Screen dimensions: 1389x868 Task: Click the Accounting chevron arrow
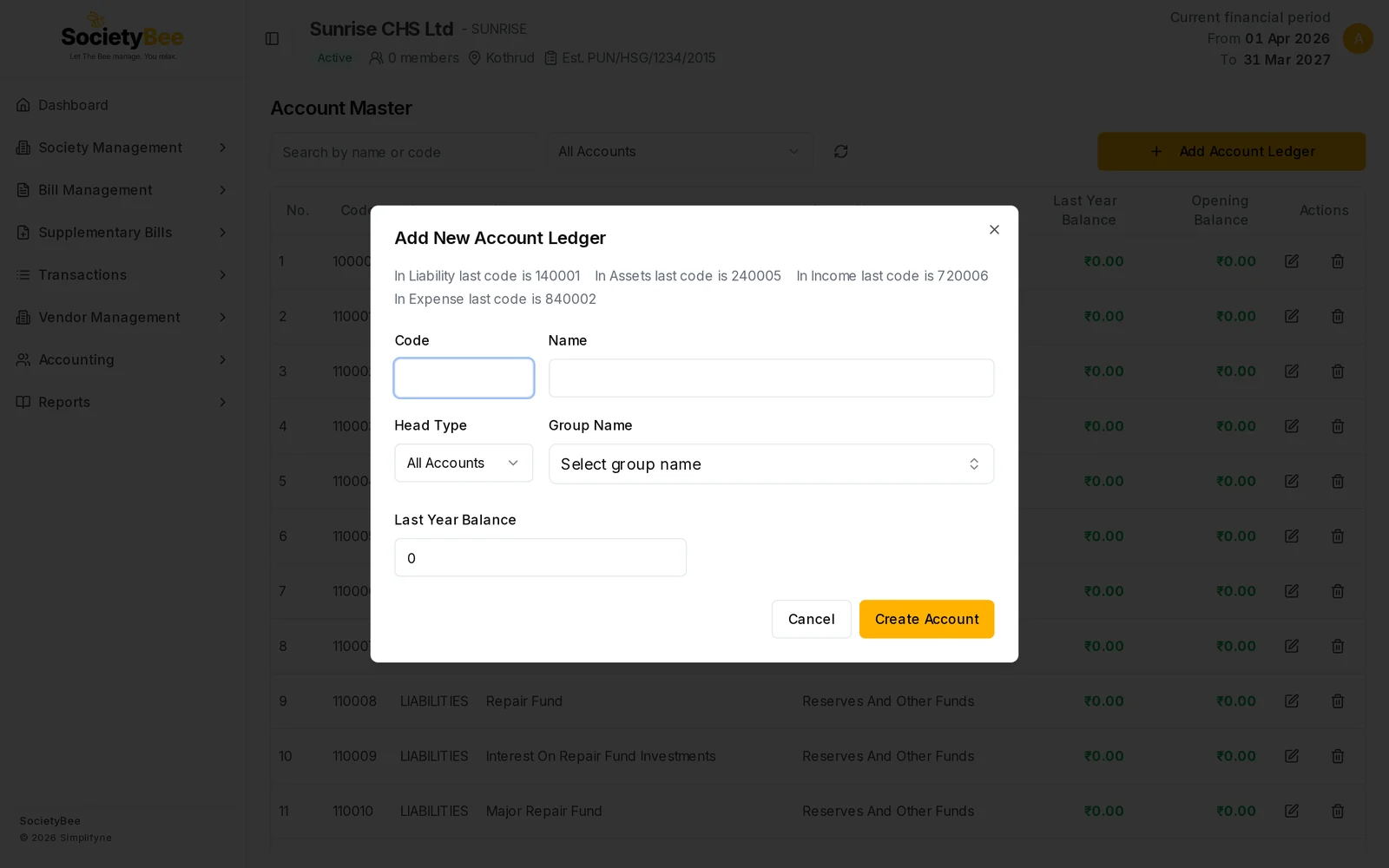(222, 360)
